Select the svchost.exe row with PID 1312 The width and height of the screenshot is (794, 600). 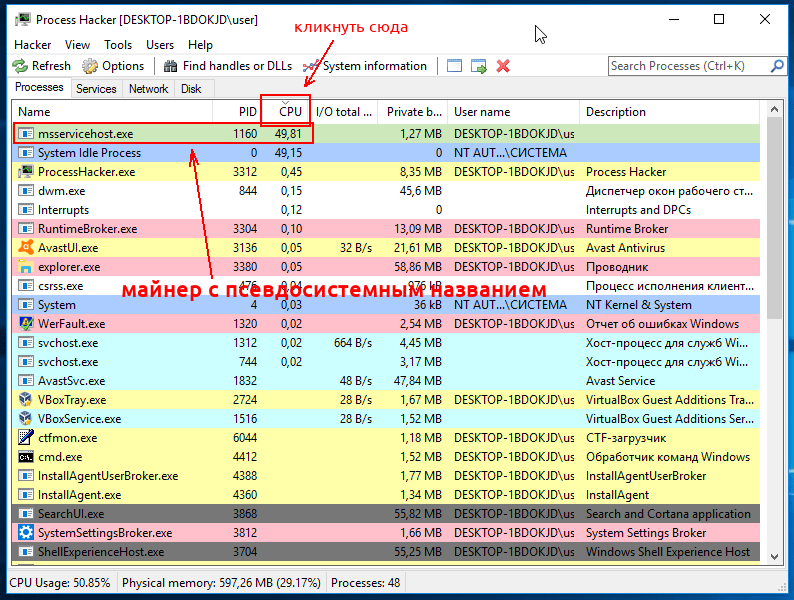click(386, 343)
